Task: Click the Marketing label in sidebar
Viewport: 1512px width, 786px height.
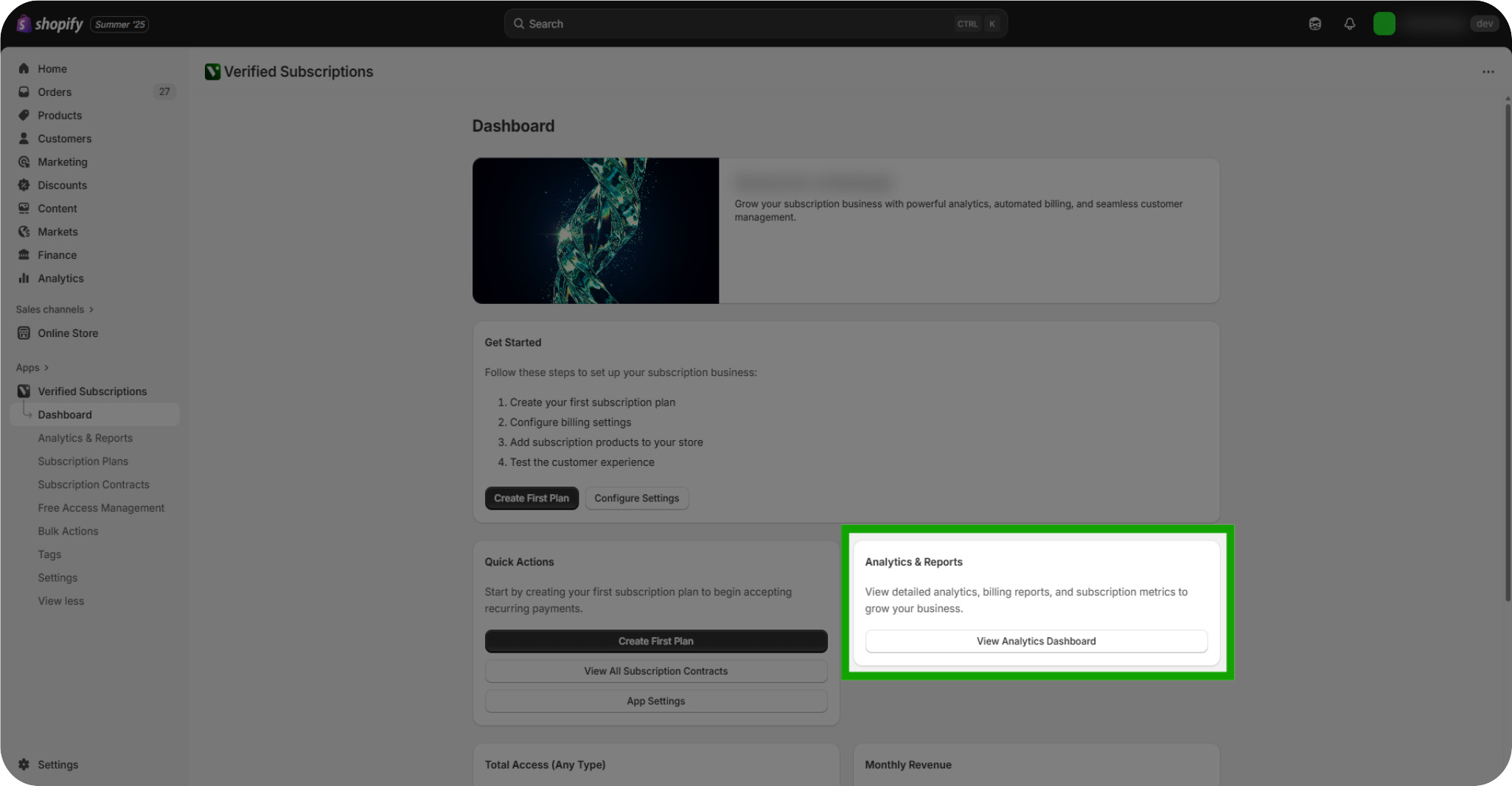Action: point(63,161)
